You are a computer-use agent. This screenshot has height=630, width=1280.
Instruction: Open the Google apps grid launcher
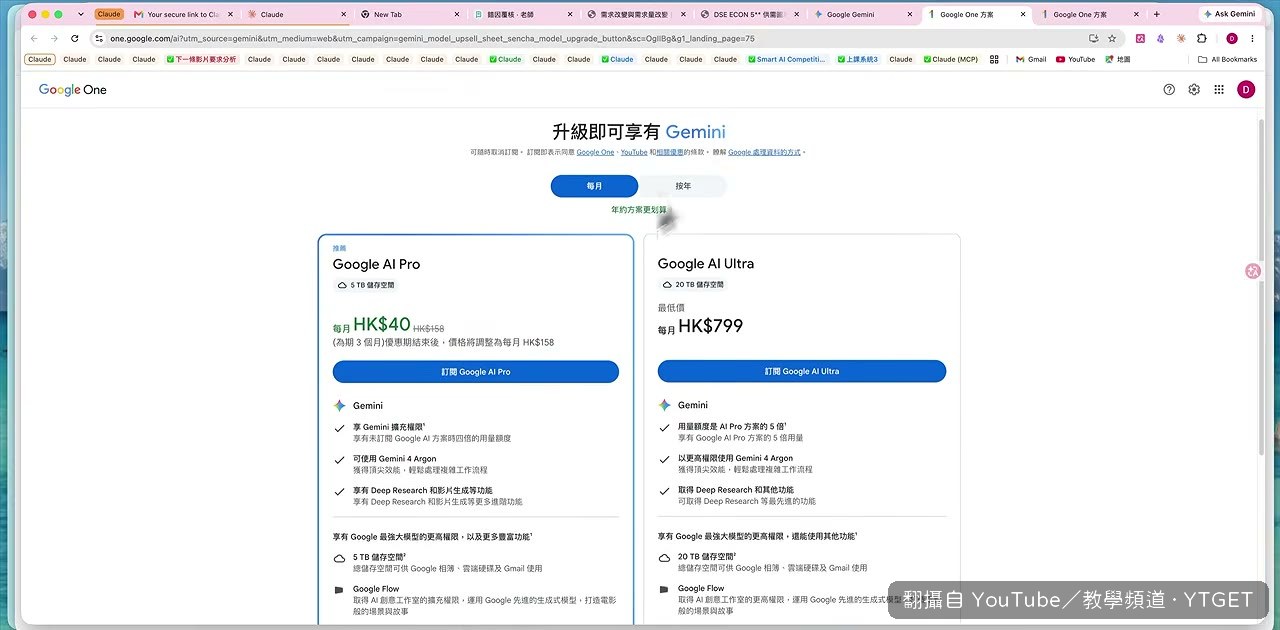[1219, 89]
